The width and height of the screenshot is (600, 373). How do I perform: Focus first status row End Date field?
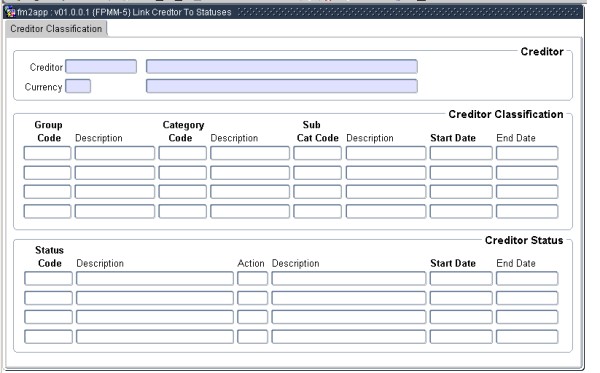(527, 279)
